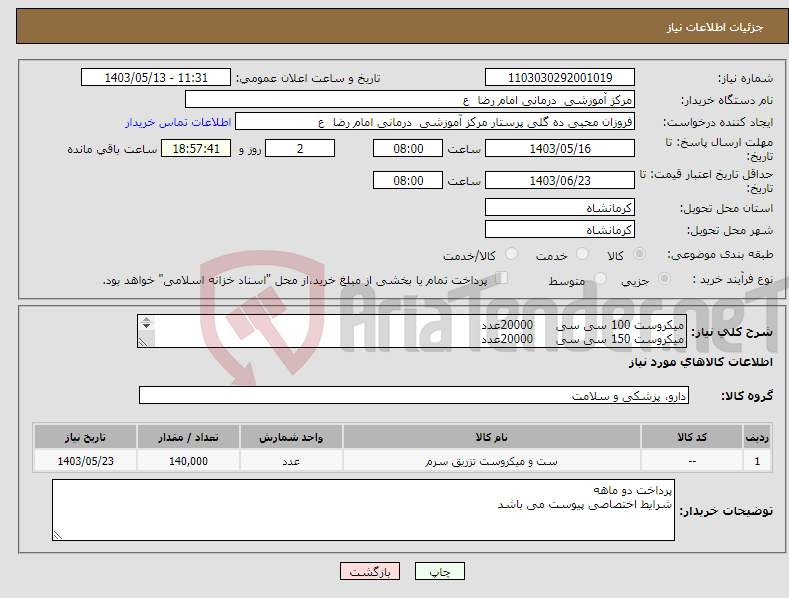This screenshot has width=789, height=598.
Task: Select the کالا/خدمت radio button
Action: (511, 254)
